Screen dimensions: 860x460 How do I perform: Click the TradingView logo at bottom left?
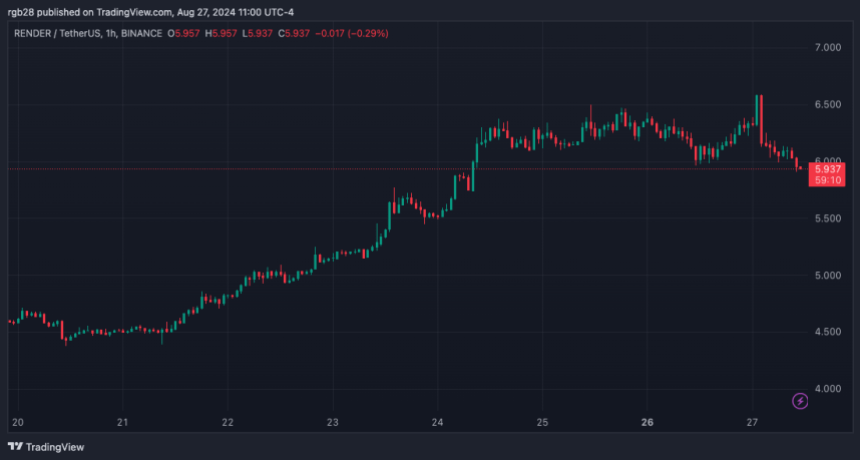click(46, 447)
